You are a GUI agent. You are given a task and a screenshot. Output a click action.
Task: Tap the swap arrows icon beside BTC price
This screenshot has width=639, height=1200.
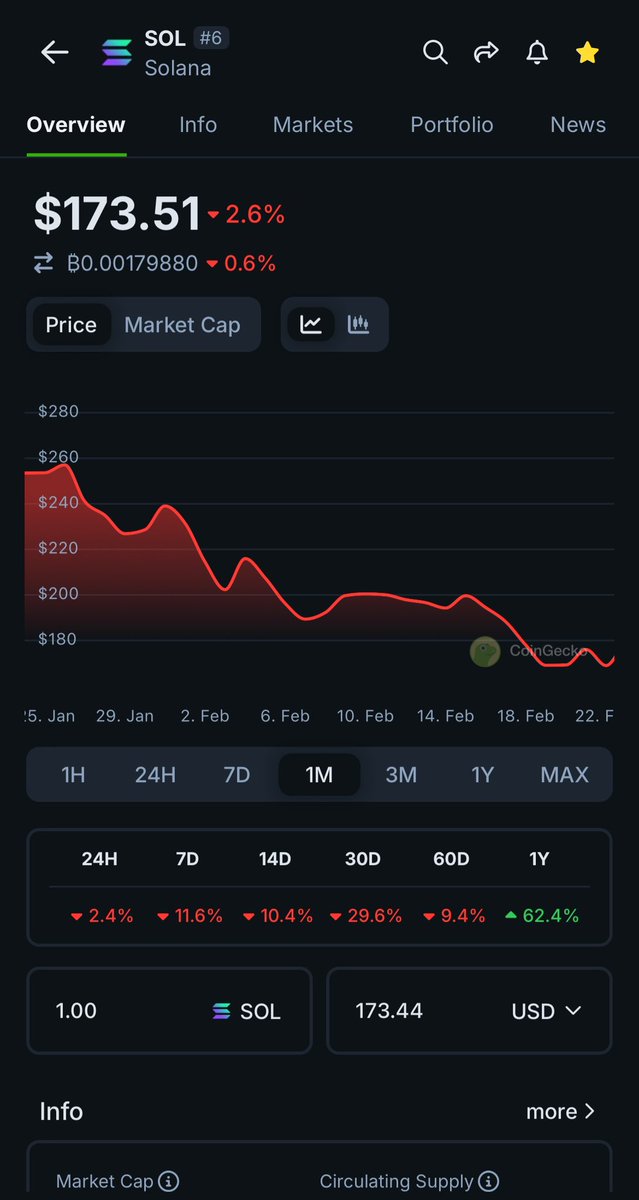pyautogui.click(x=43, y=263)
